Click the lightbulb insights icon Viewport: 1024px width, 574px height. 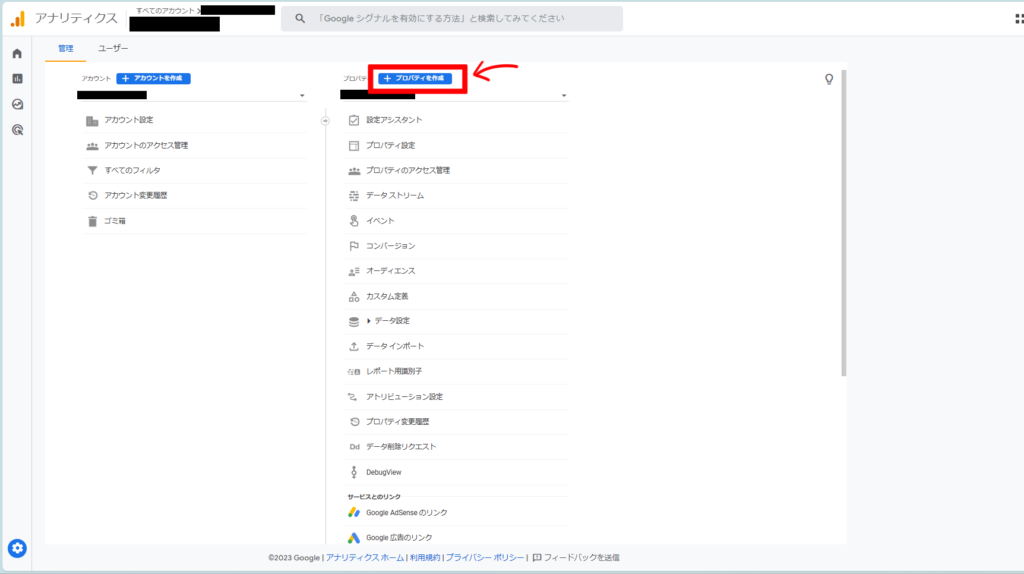point(828,79)
